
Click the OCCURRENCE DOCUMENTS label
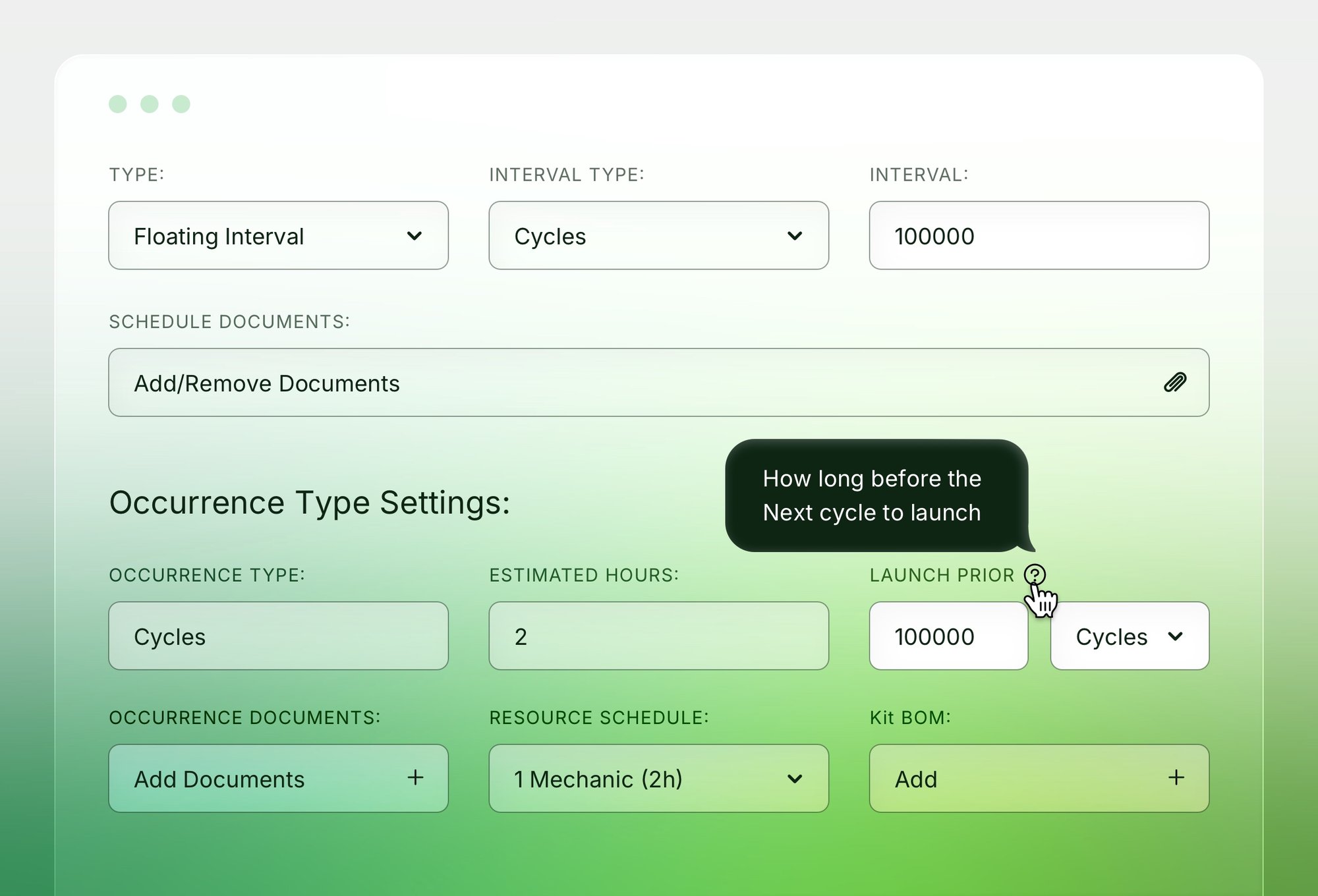coord(245,717)
